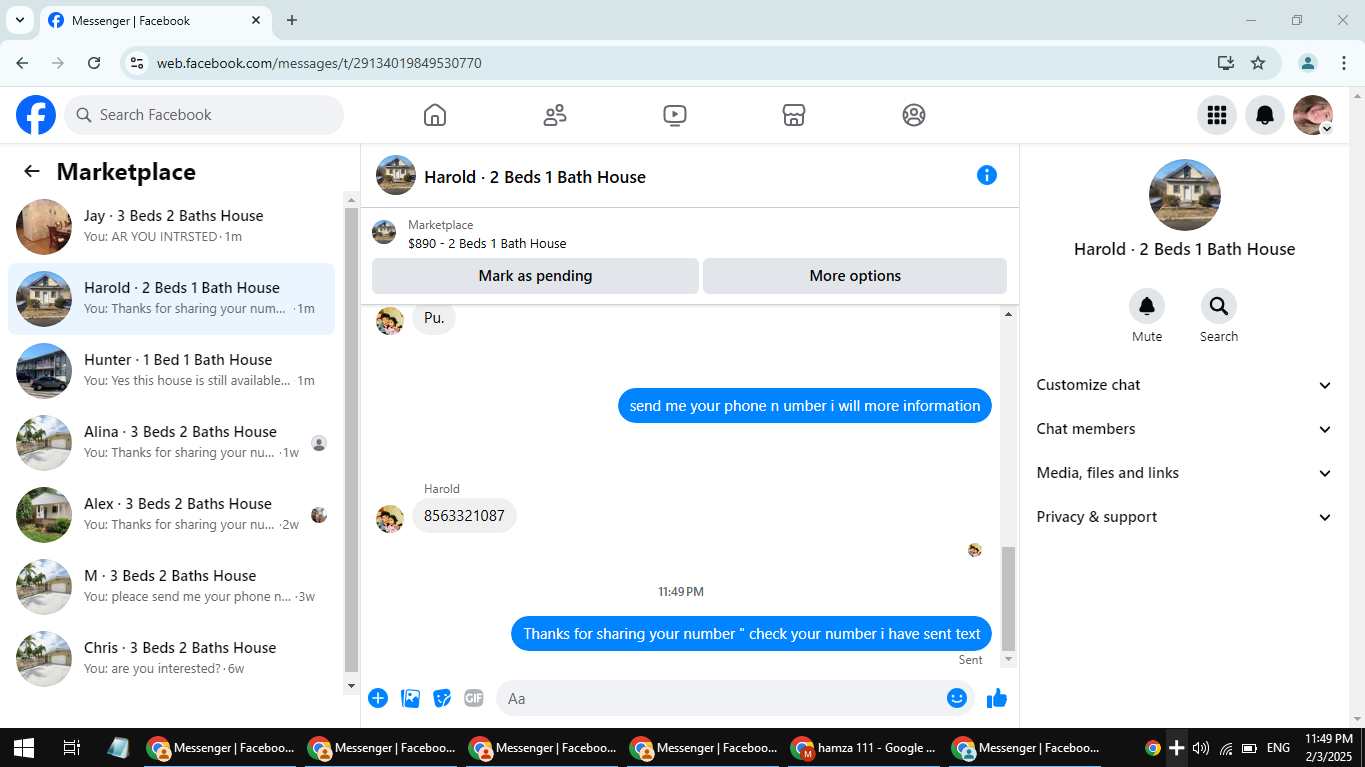Open the volume control in the system tray

[x=1201, y=748]
